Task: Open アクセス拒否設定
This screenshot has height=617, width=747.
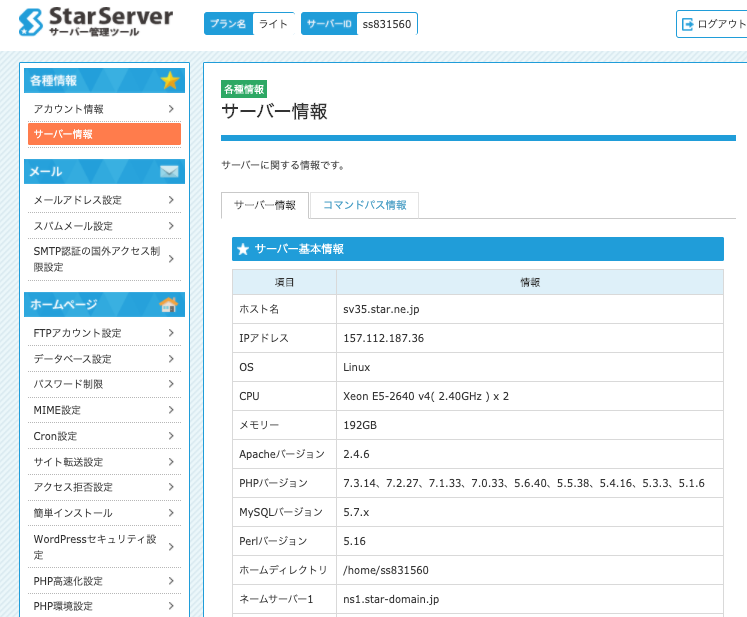Action: [104, 487]
